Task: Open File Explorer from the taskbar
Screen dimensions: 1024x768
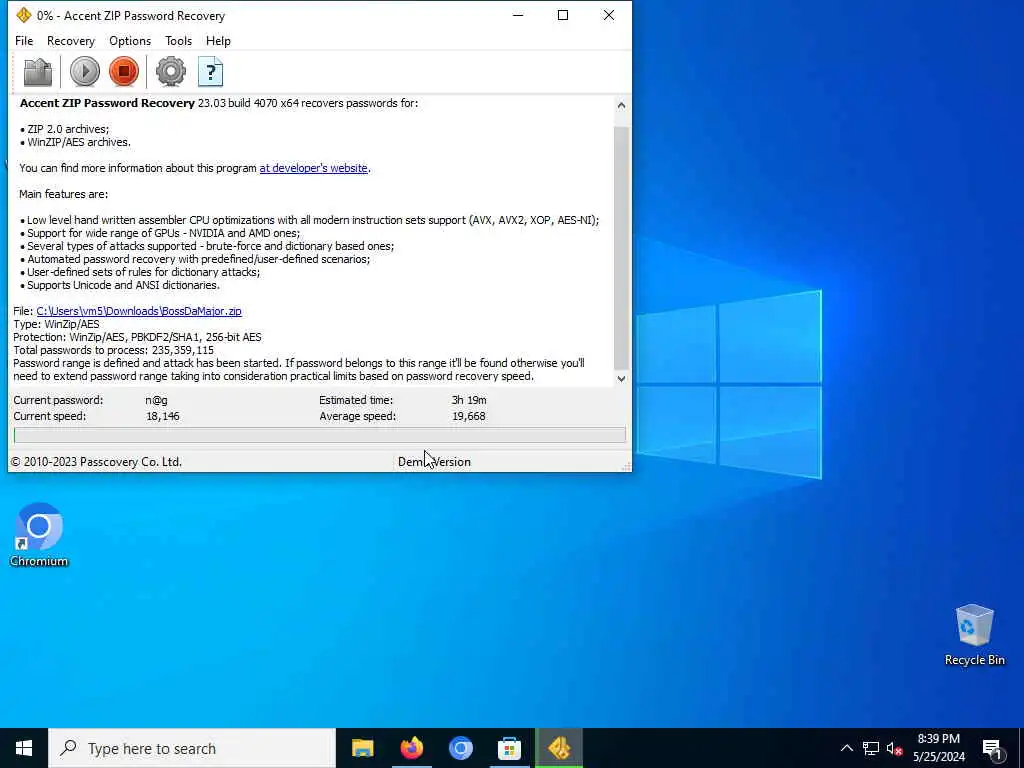Action: pos(362,748)
